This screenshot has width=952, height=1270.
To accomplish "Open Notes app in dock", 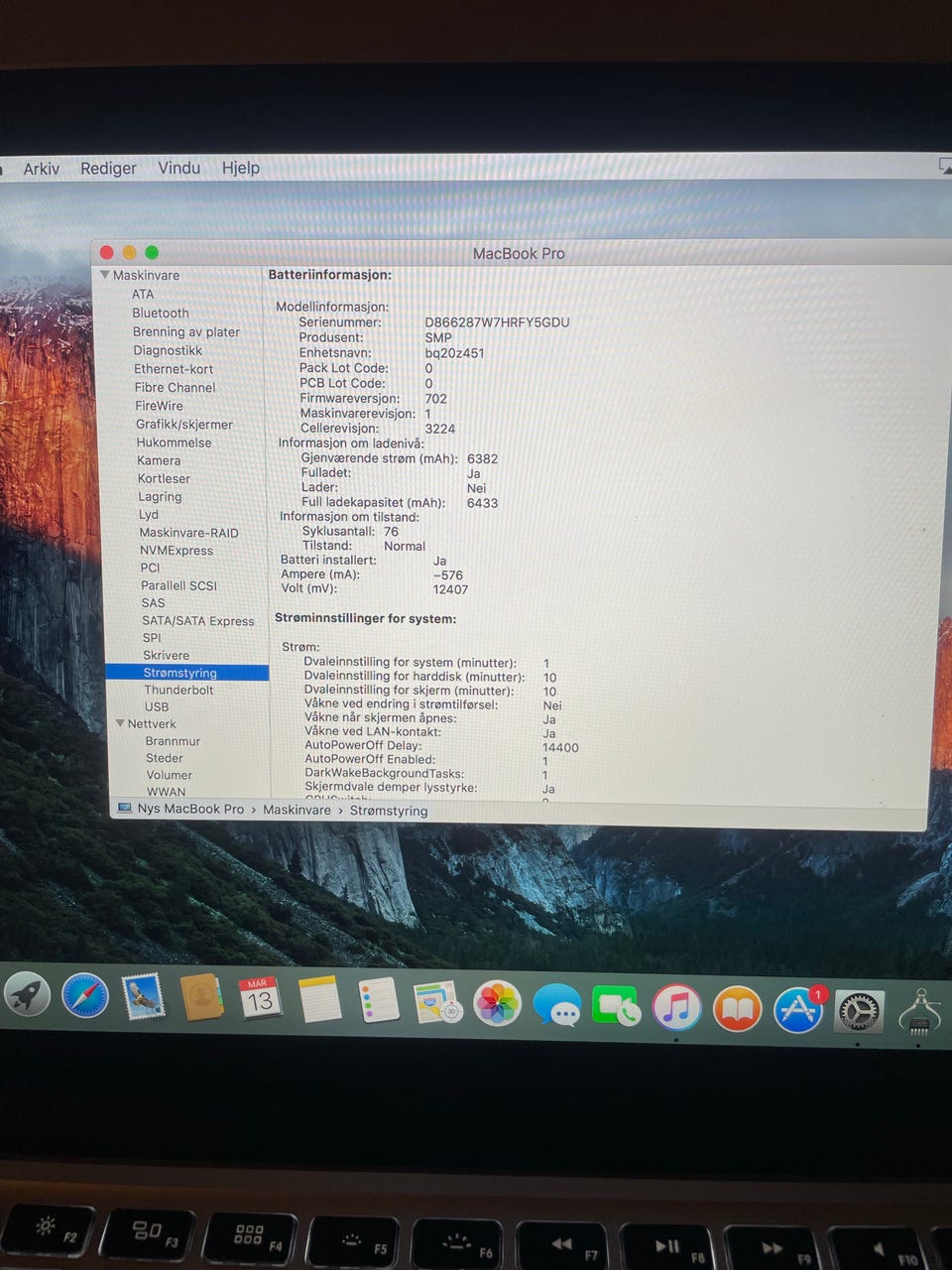I will click(319, 1000).
